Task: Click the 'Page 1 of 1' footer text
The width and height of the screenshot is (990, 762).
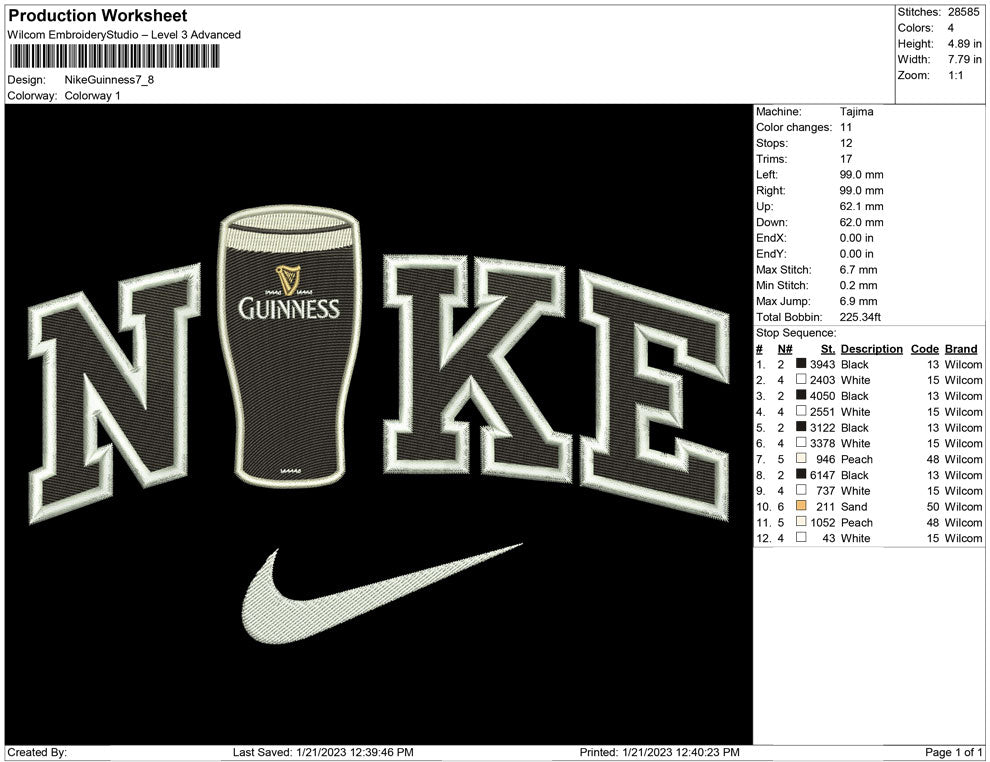Action: click(x=953, y=752)
